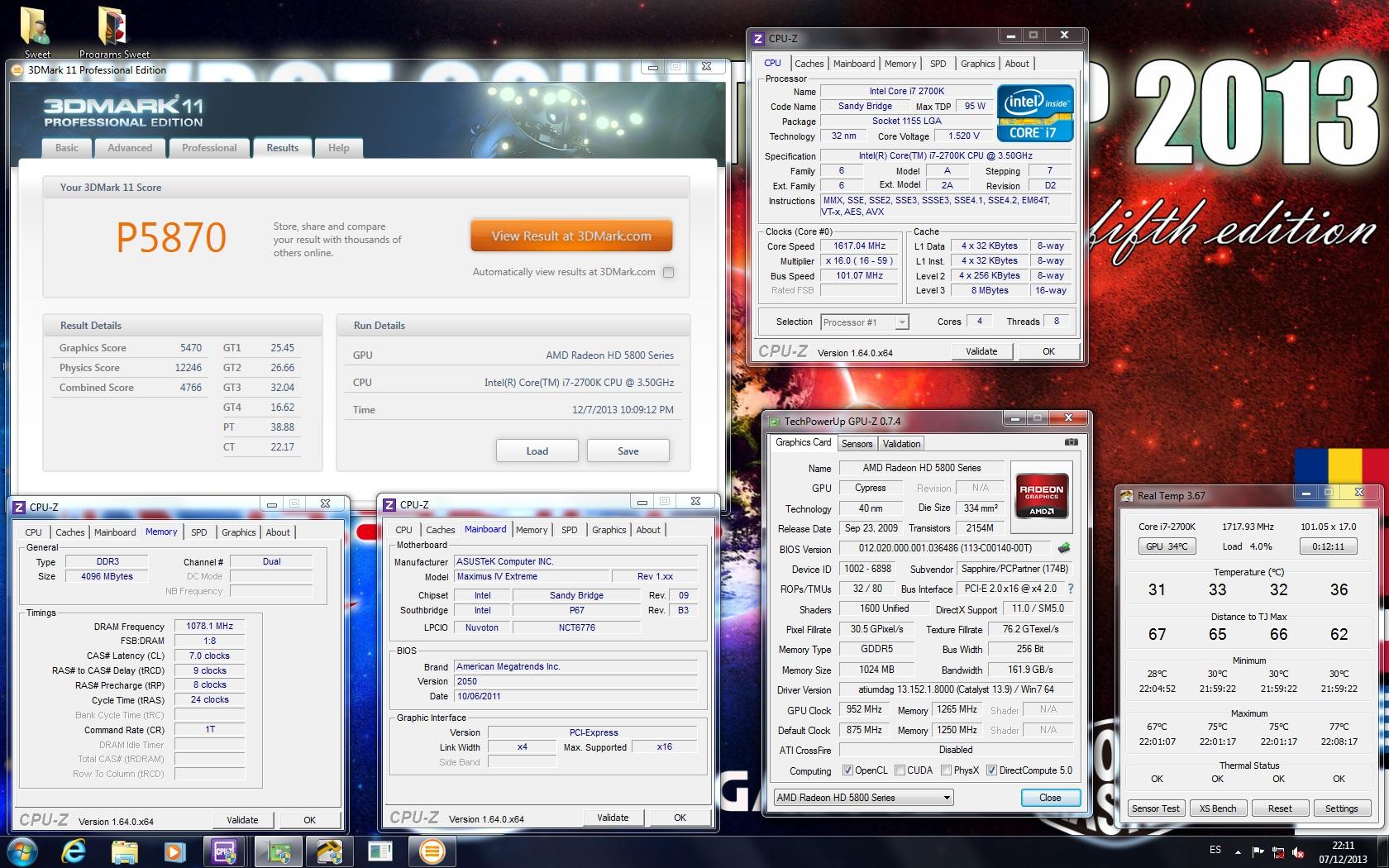Click Validate in the top-right CPU-Z window

(x=981, y=351)
